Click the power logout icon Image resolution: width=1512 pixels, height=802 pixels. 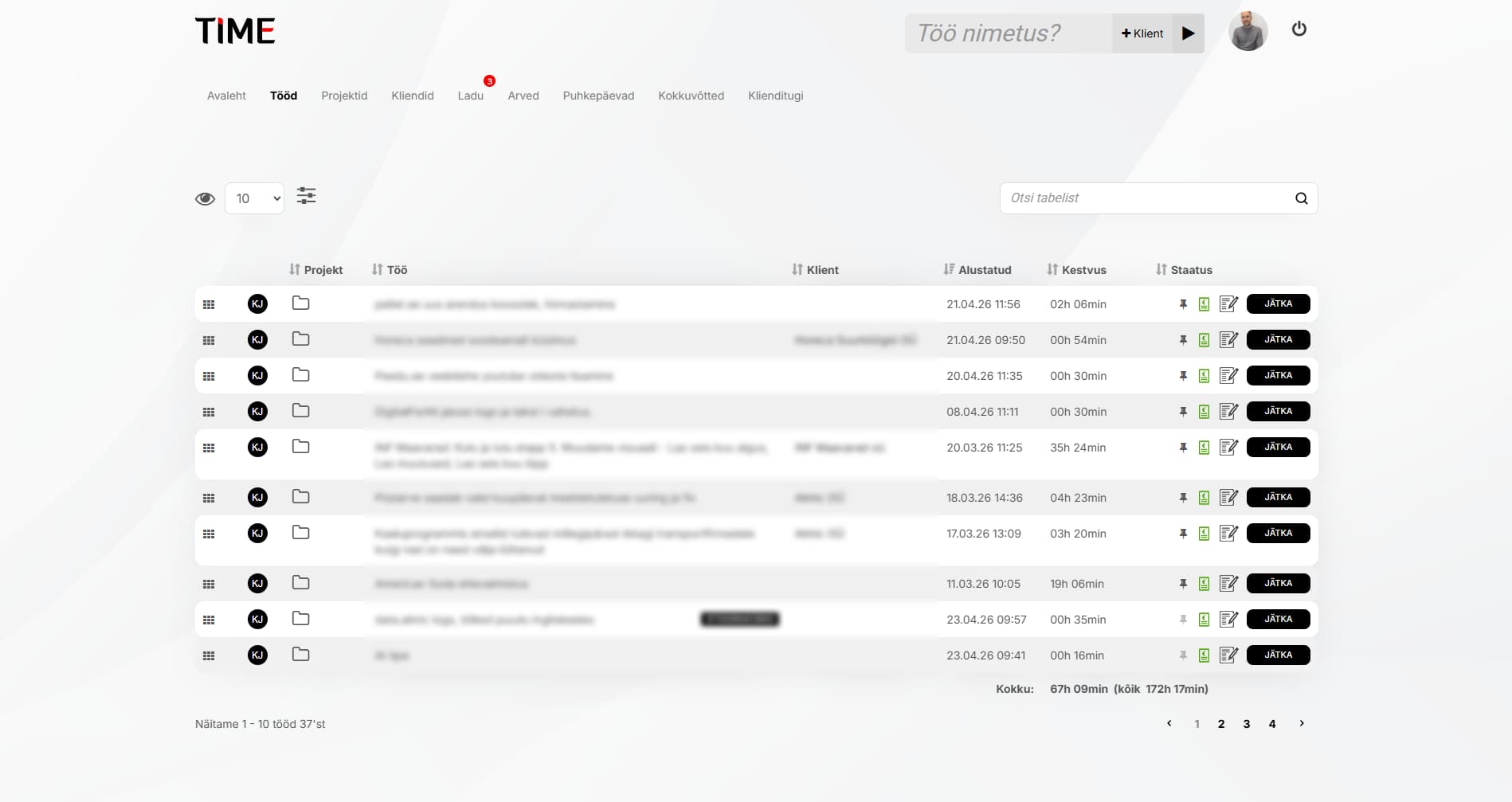point(1299,29)
